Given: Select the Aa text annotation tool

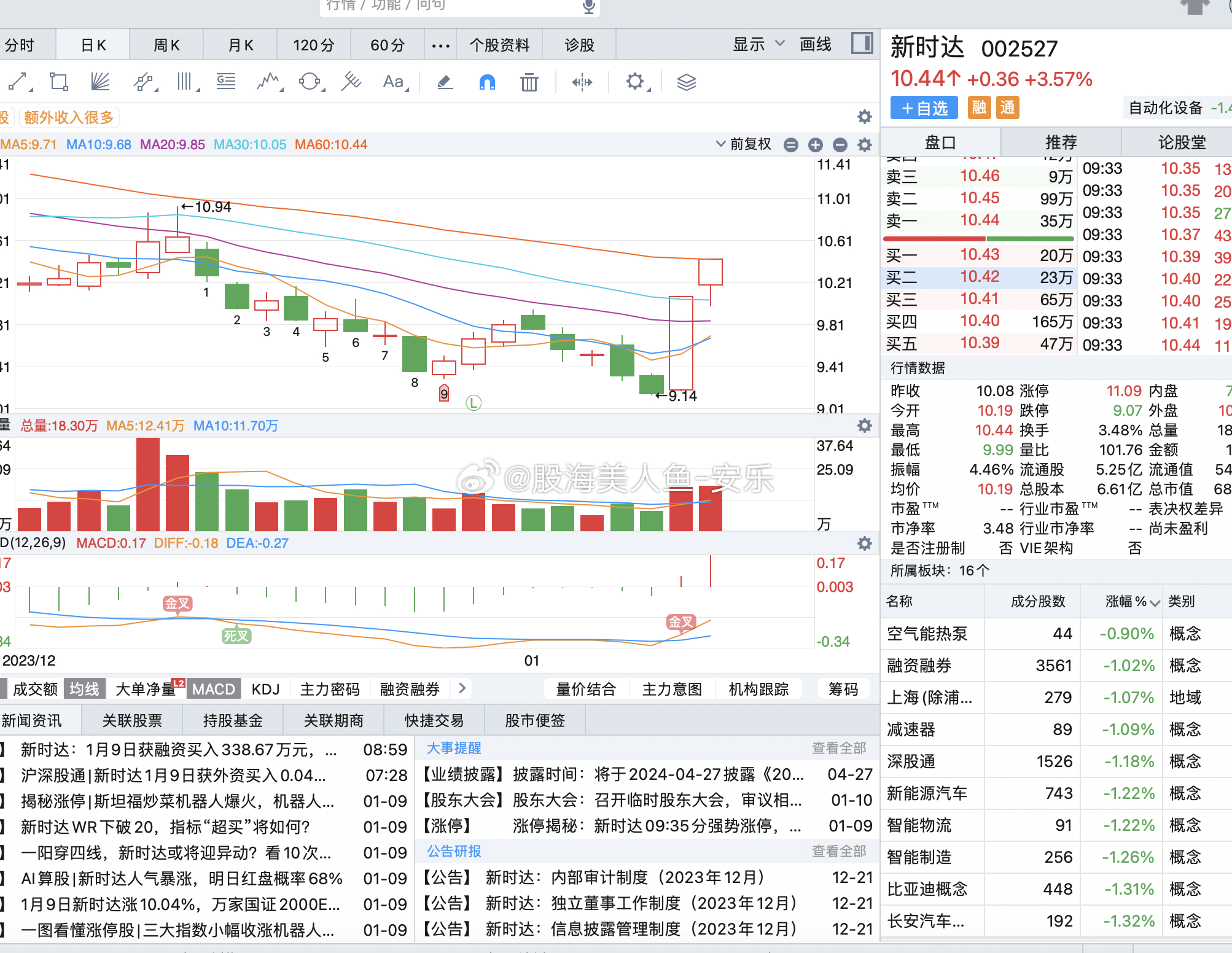Looking at the screenshot, I should pyautogui.click(x=394, y=82).
